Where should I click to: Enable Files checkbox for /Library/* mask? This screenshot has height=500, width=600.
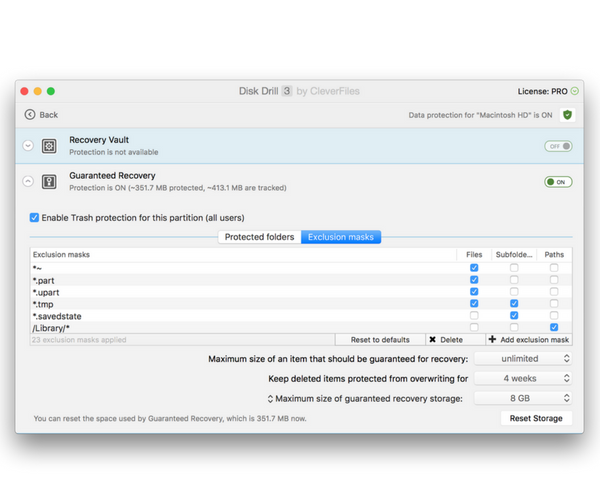click(474, 327)
